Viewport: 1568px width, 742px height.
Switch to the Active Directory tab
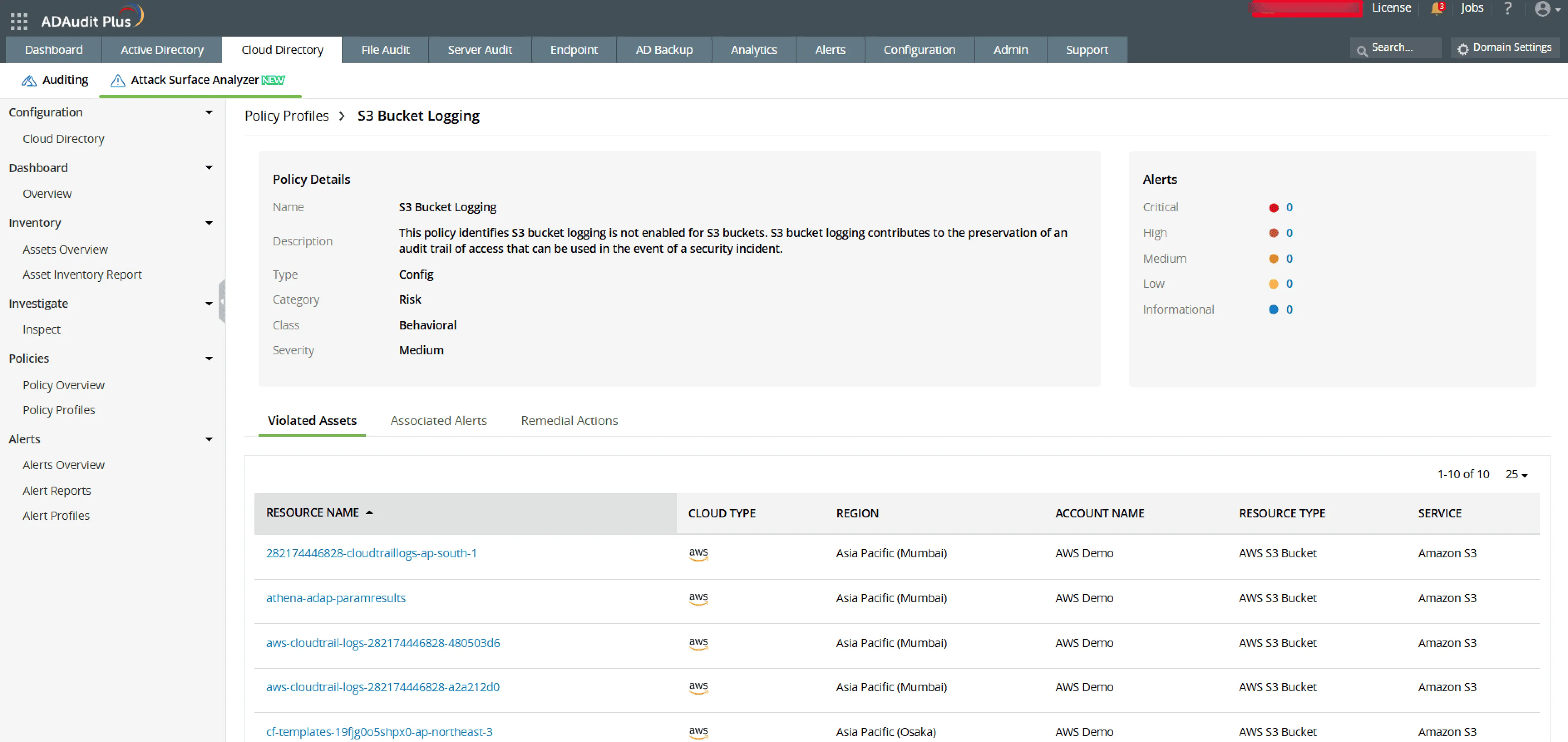(x=162, y=50)
